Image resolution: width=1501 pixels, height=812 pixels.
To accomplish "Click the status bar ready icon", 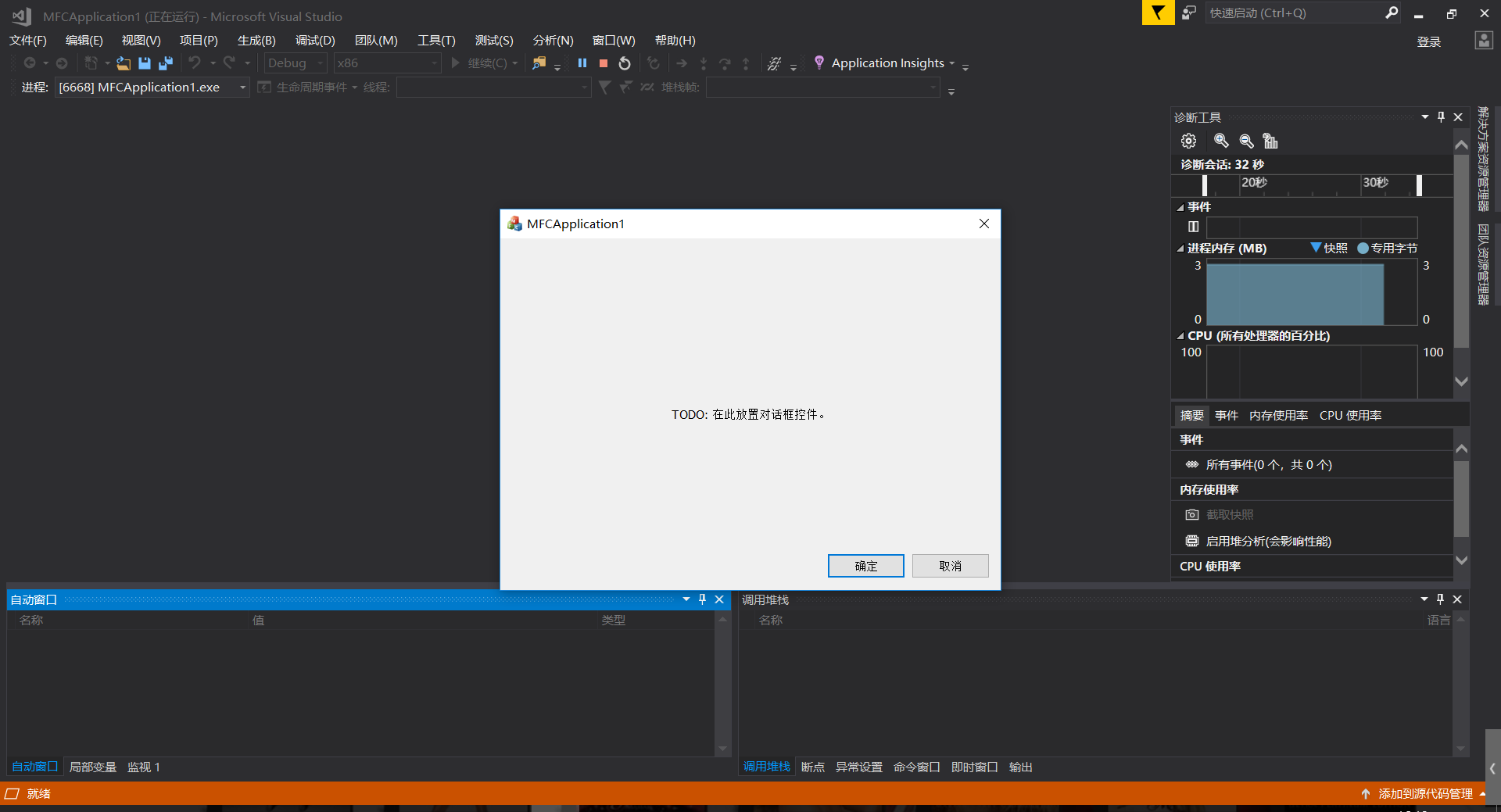I will (x=12, y=793).
